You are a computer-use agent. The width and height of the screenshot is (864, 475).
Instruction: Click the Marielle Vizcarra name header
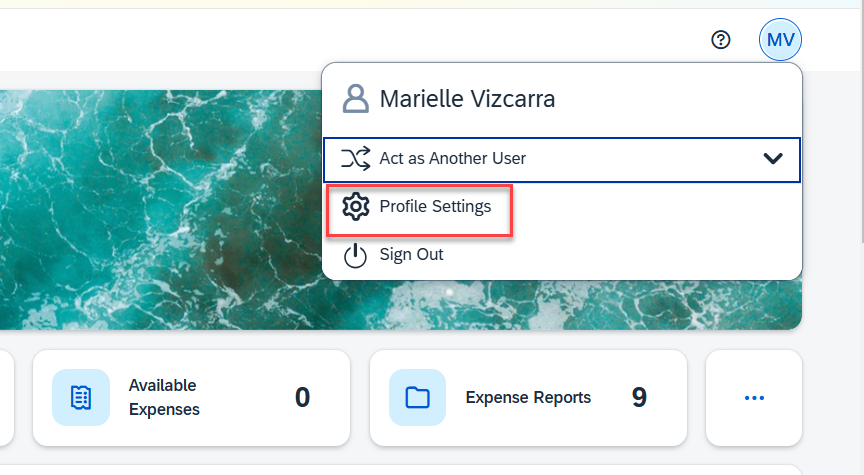[467, 99]
